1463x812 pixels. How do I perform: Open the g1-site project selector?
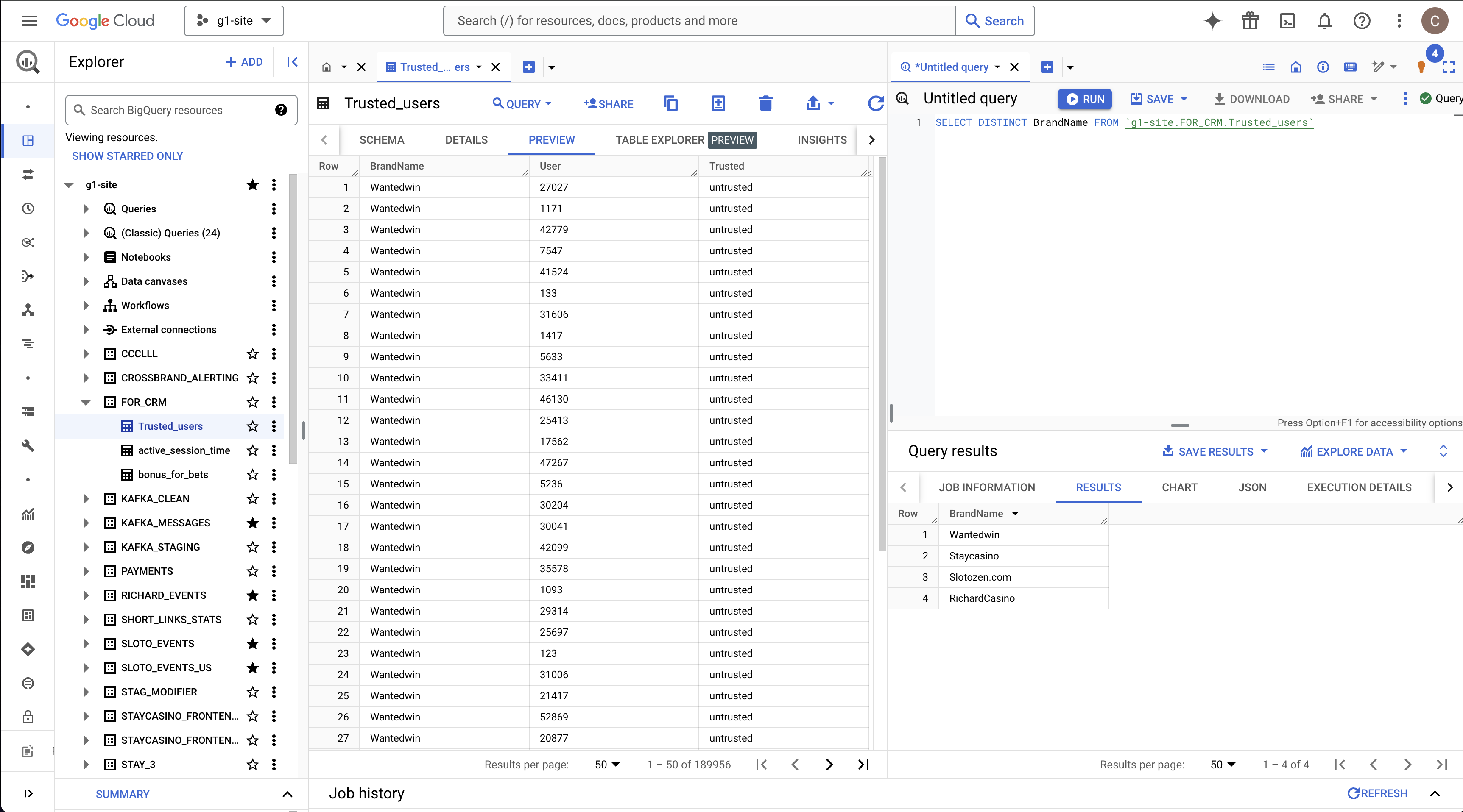[234, 21]
